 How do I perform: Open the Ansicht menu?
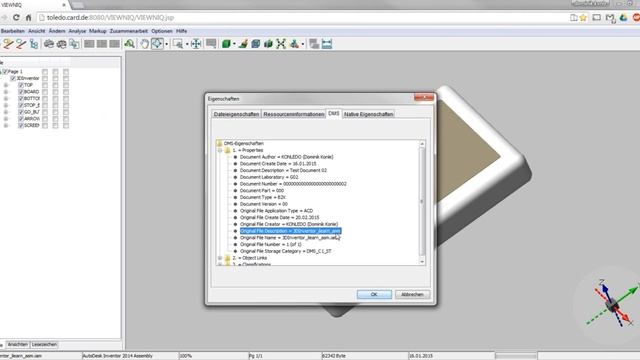click(37, 31)
